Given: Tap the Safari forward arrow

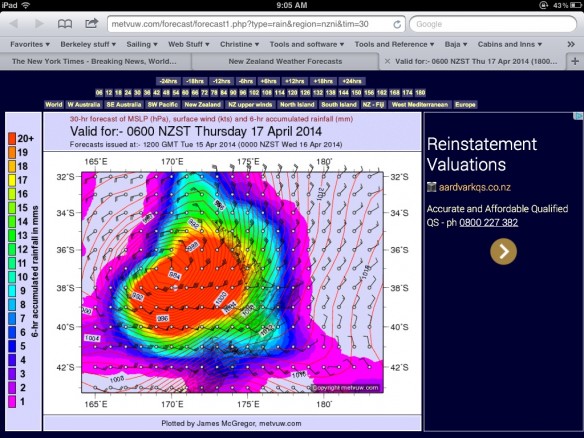Looking at the screenshot, I should [x=39, y=24].
